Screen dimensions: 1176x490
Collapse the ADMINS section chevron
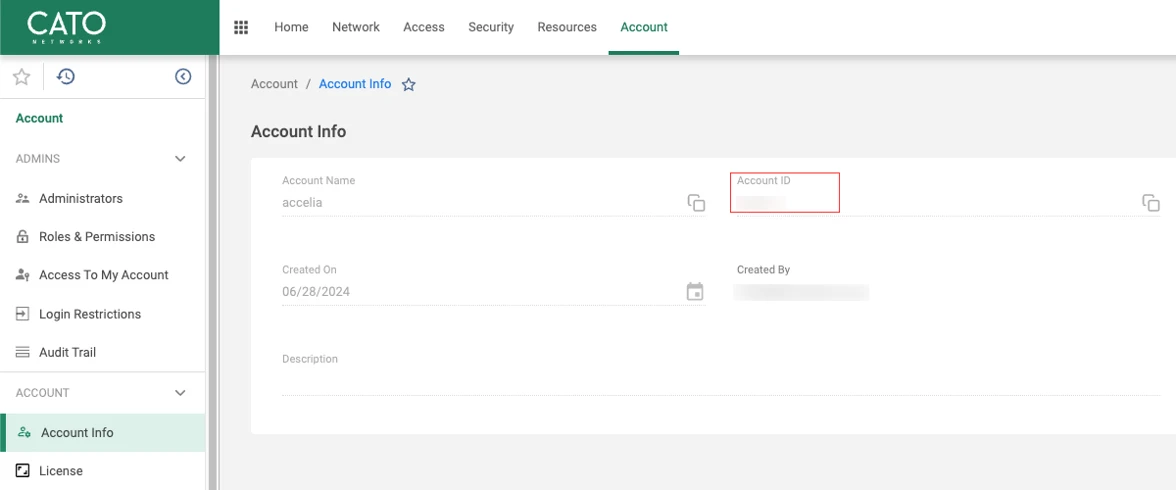[180, 159]
